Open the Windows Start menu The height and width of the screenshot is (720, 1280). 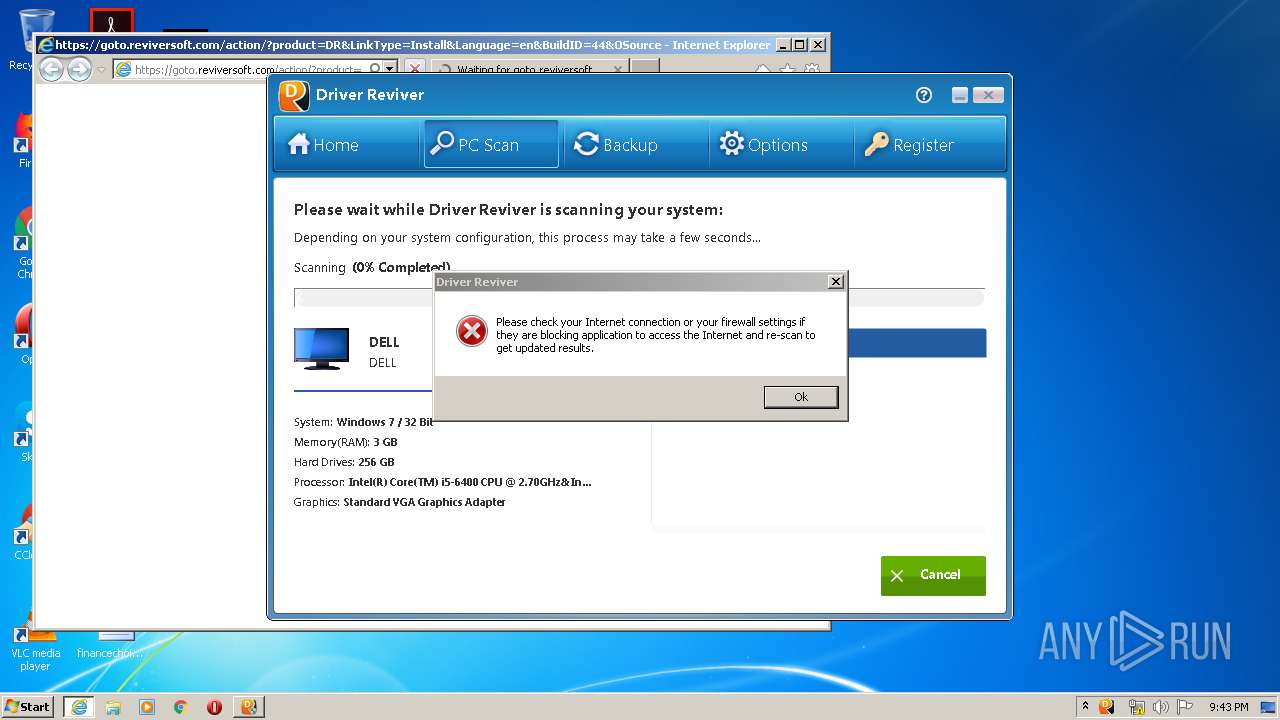click(x=27, y=706)
